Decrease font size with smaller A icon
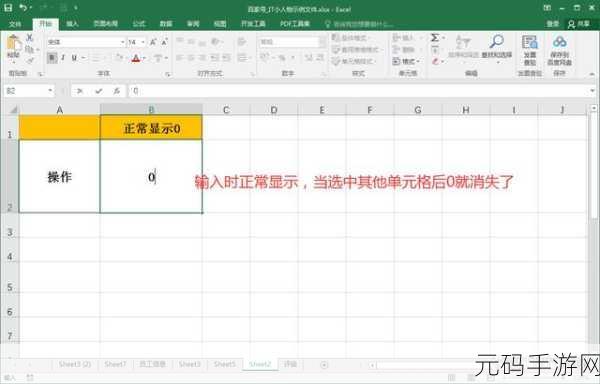 pyautogui.click(x=164, y=42)
